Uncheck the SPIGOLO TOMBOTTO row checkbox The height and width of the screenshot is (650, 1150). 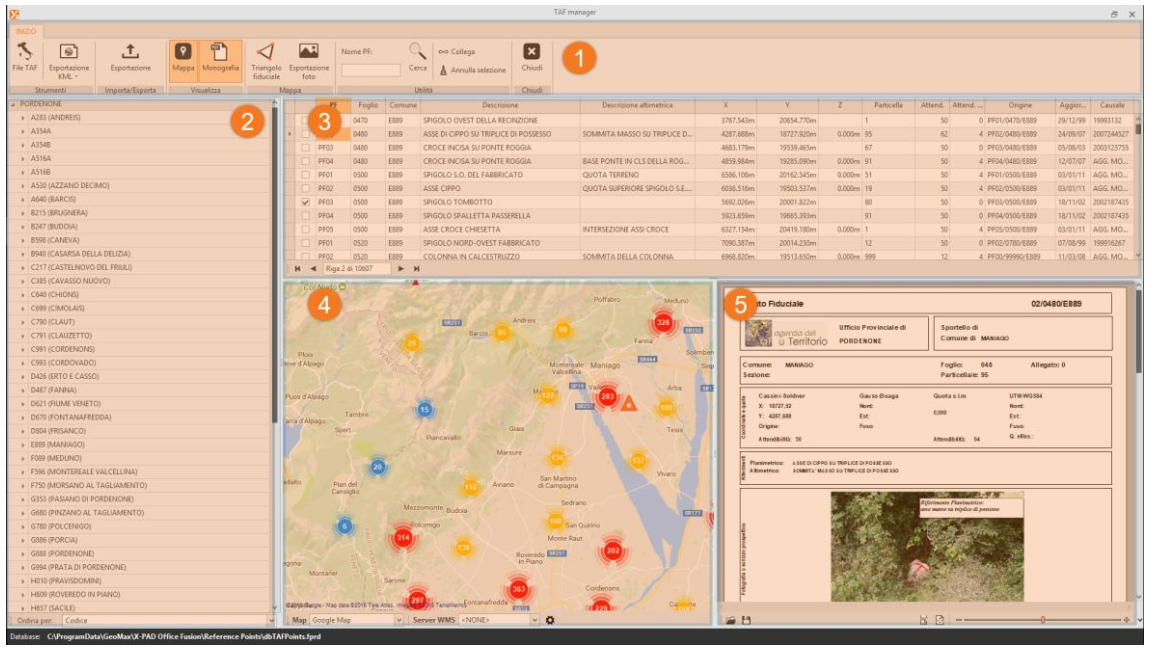tap(306, 202)
